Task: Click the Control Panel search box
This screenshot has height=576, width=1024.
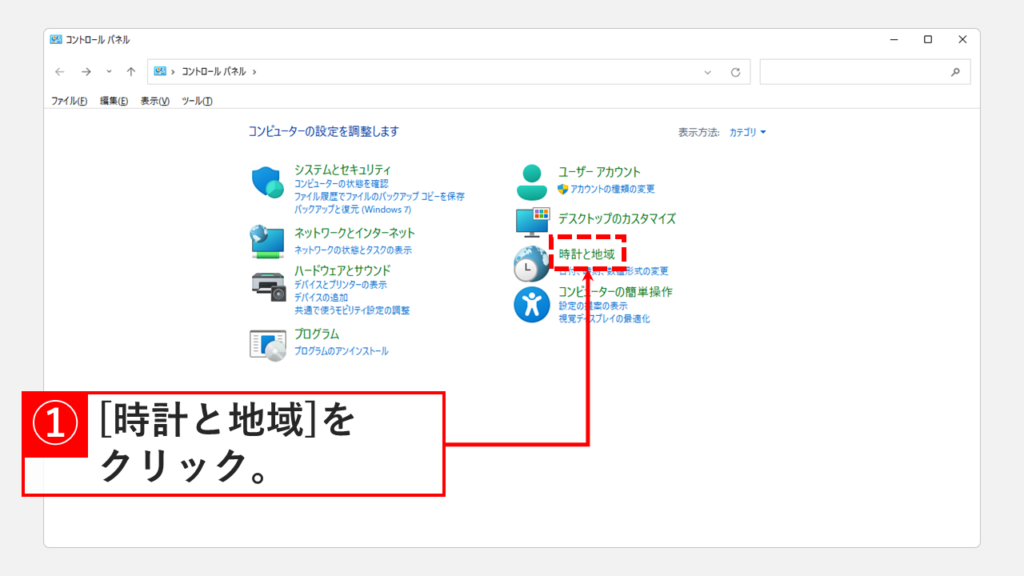Action: [855, 72]
